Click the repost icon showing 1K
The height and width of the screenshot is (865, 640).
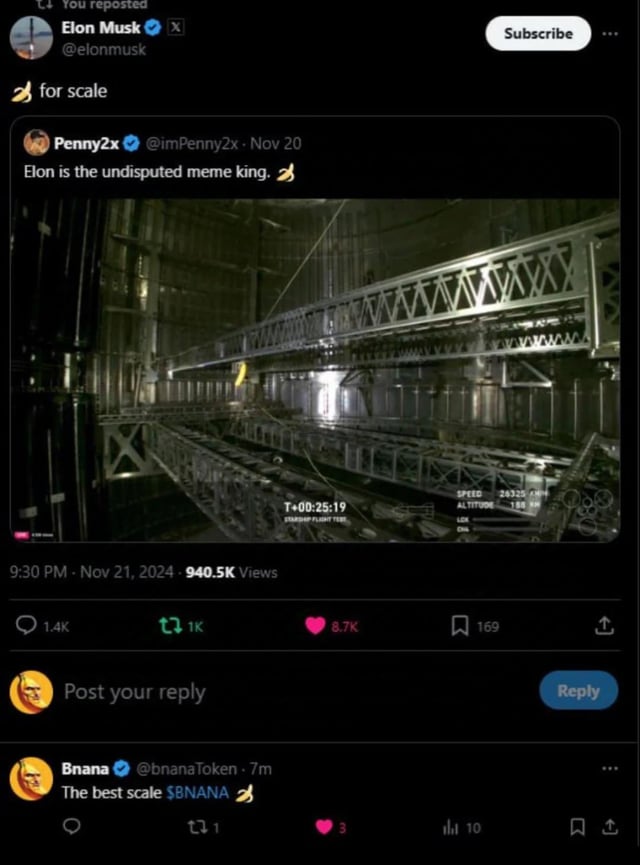170,626
